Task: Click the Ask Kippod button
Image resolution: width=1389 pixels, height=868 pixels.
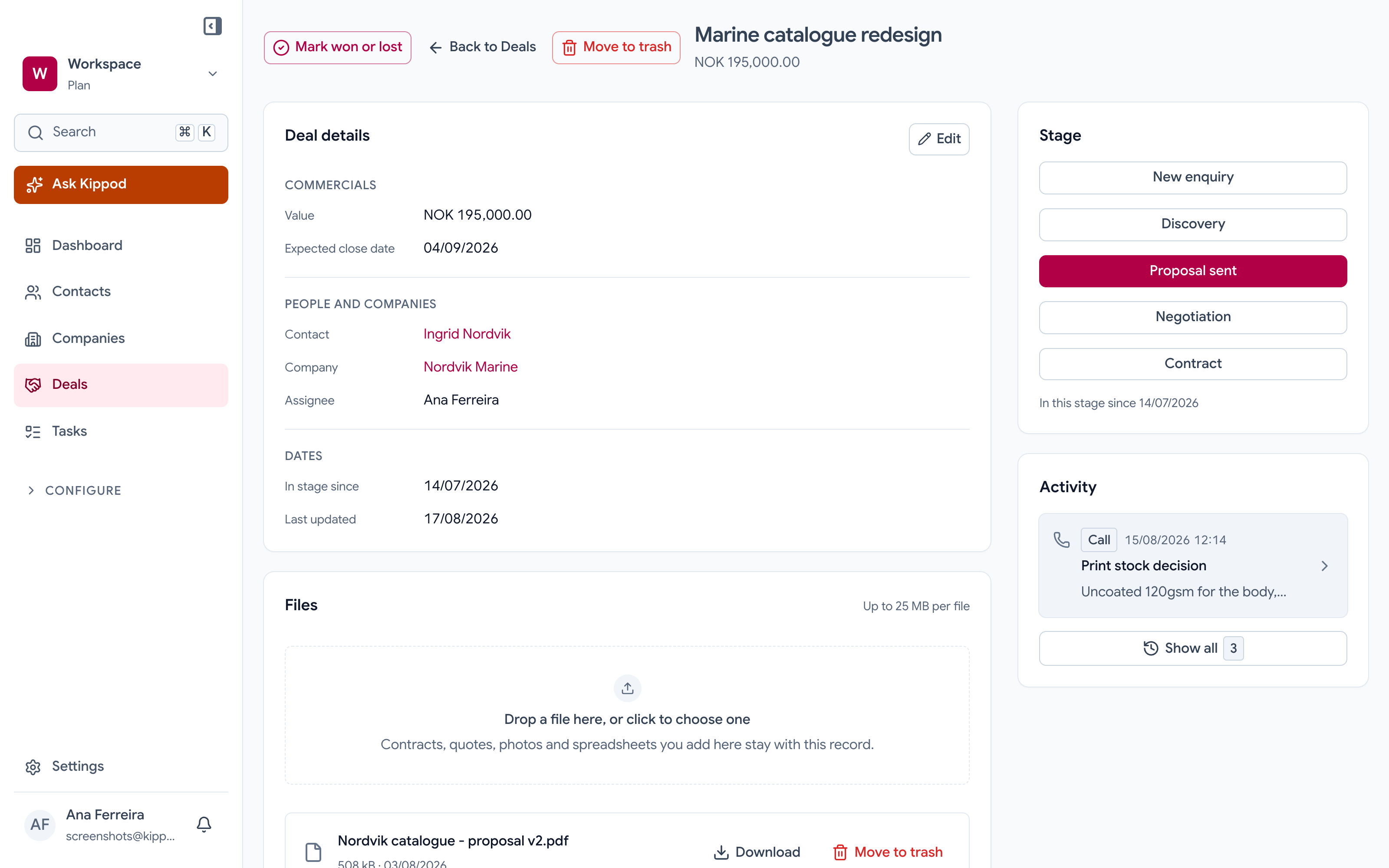Action: pos(121,184)
